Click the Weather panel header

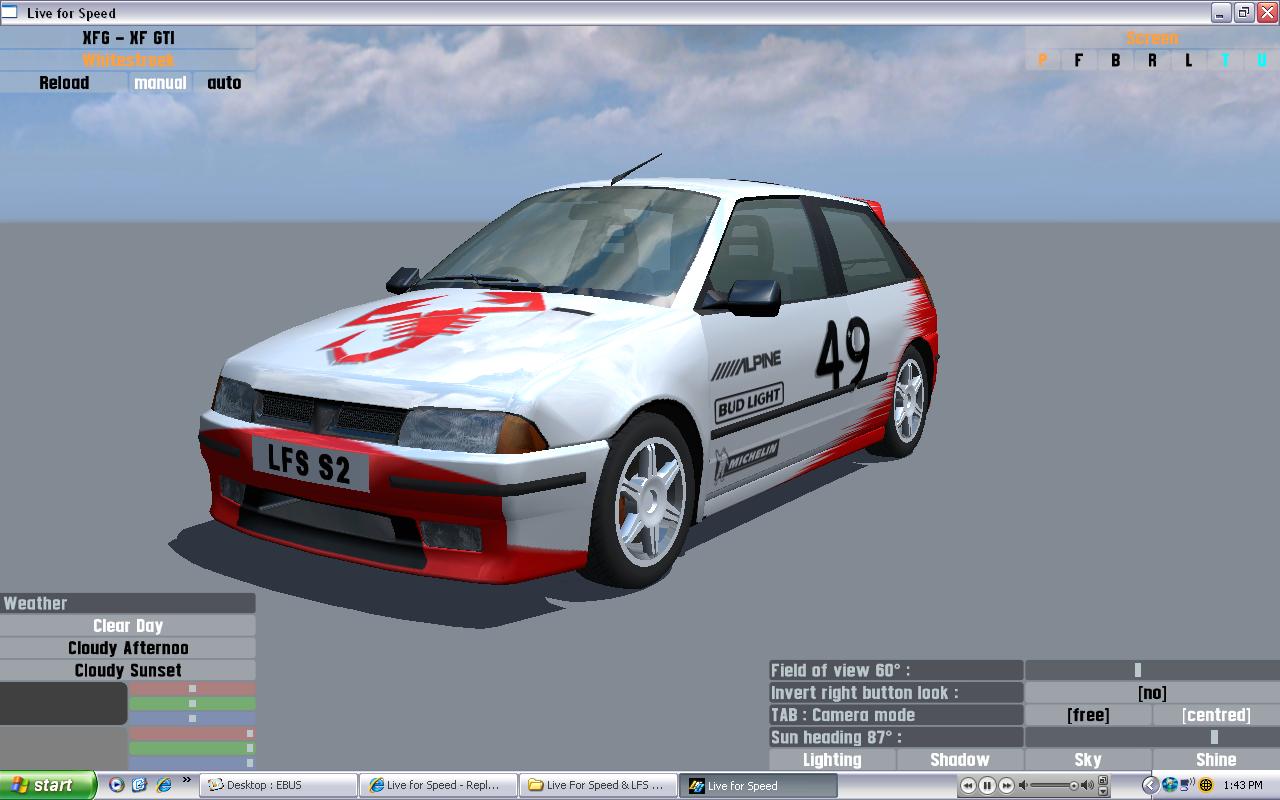pos(128,603)
